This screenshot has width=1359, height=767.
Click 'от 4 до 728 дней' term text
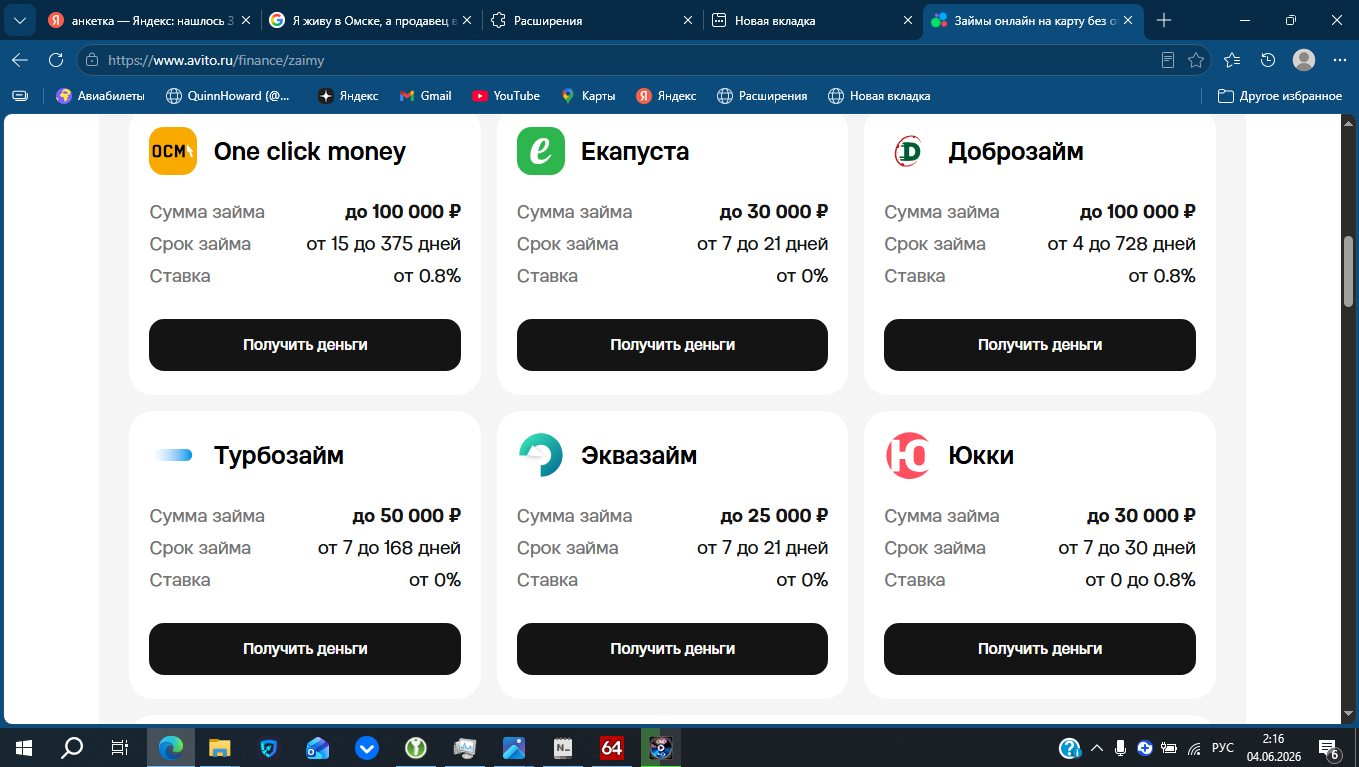point(1121,244)
